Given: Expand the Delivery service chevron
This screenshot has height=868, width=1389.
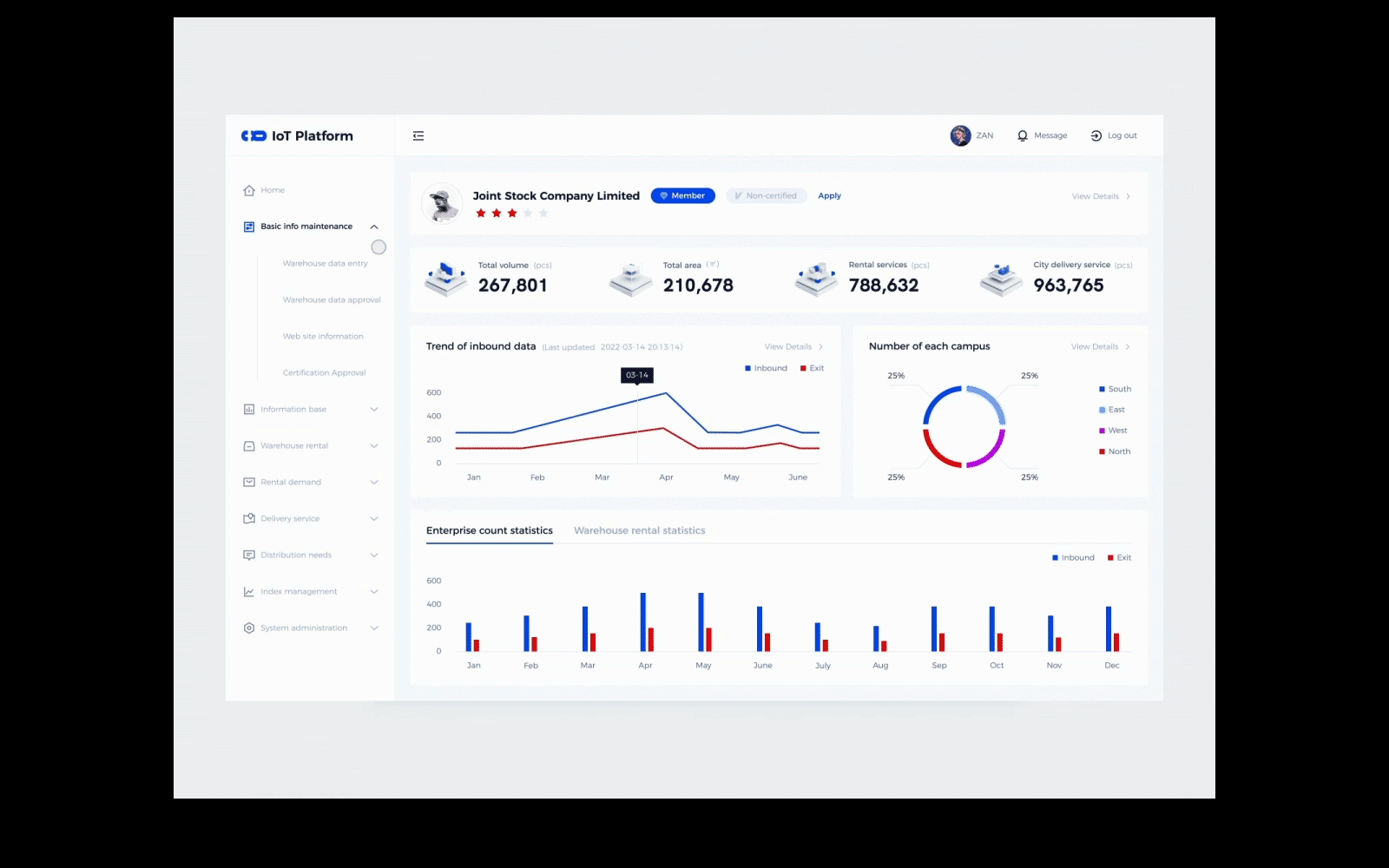Looking at the screenshot, I should click(x=374, y=518).
